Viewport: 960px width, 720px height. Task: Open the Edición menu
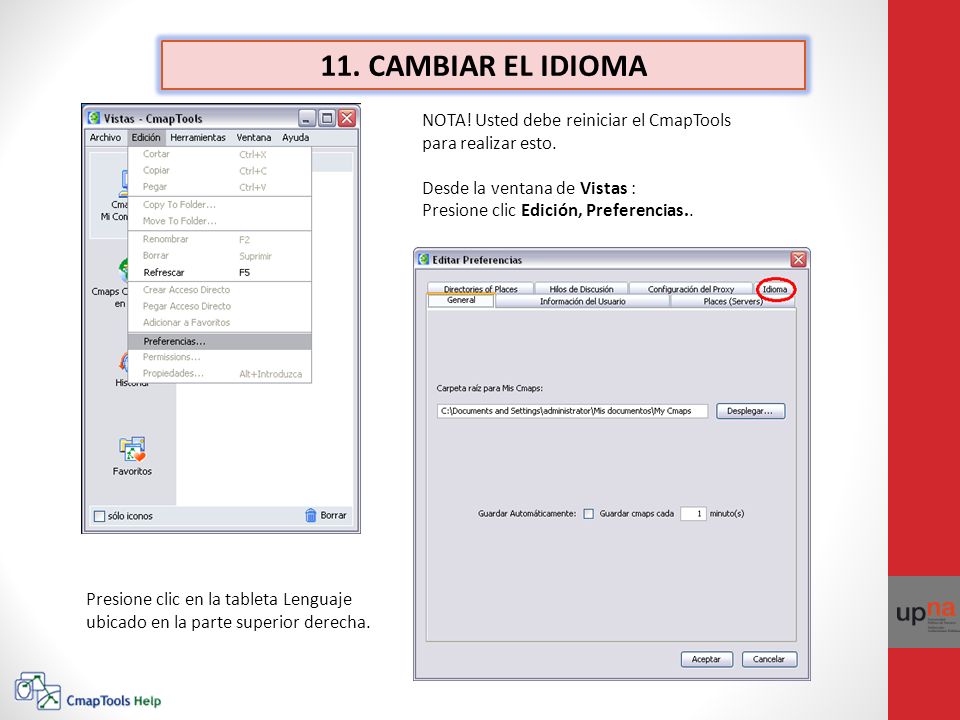(x=146, y=138)
